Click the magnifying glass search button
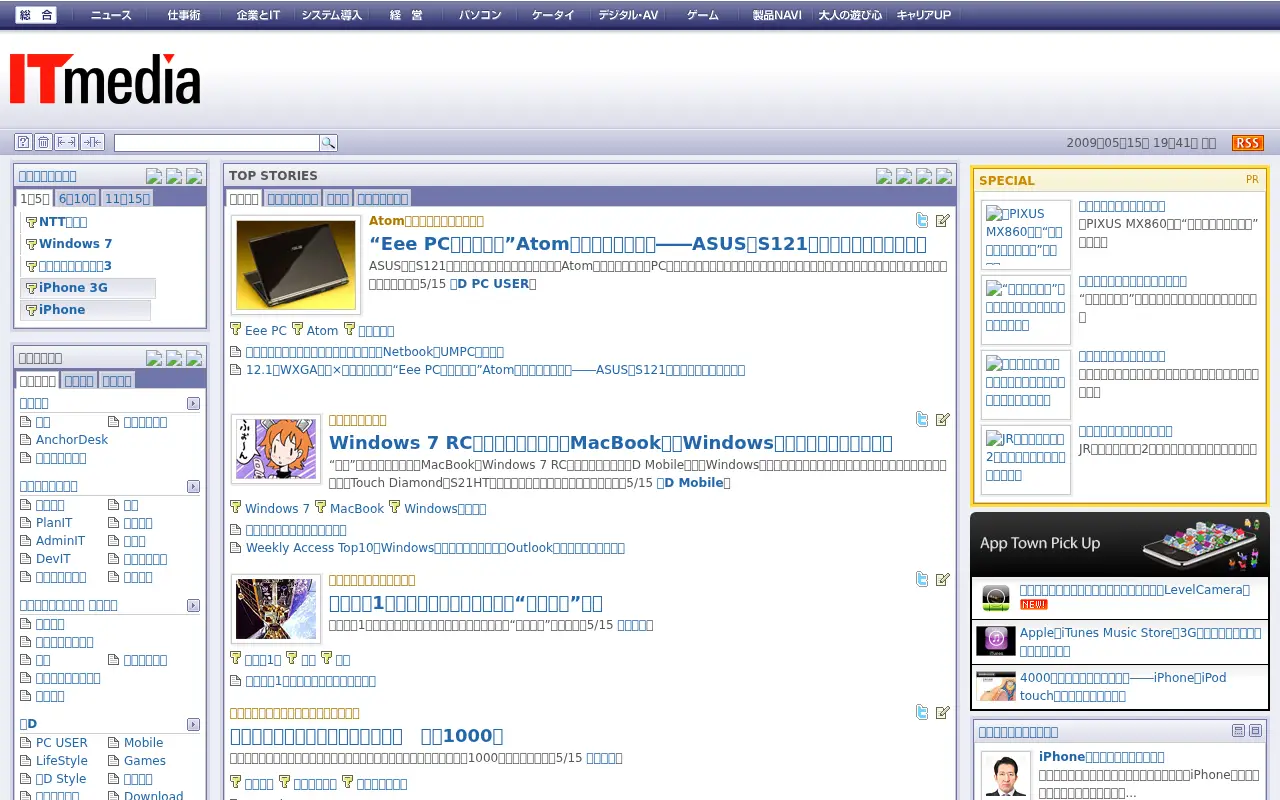The height and width of the screenshot is (800, 1280). pos(328,143)
